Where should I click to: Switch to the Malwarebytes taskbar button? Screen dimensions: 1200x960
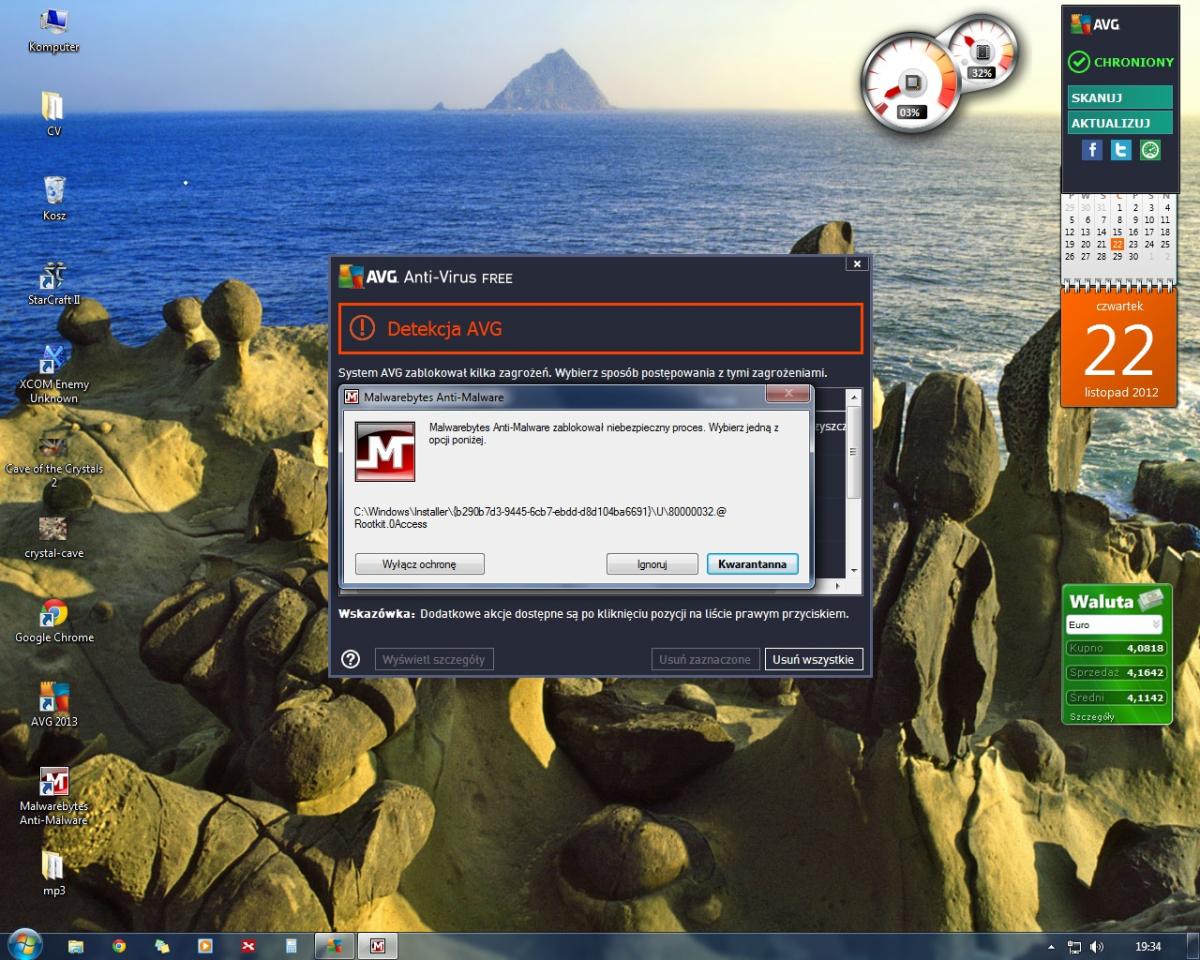pos(379,945)
